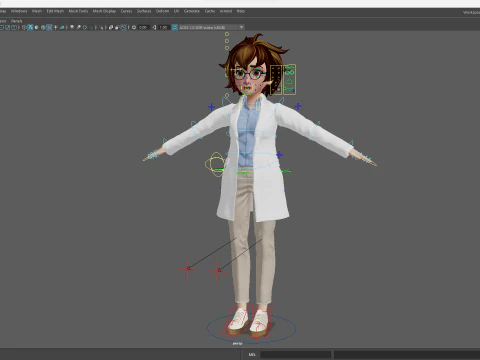Select the blue cross control near right shoulder
The image size is (480, 360).
(298, 106)
